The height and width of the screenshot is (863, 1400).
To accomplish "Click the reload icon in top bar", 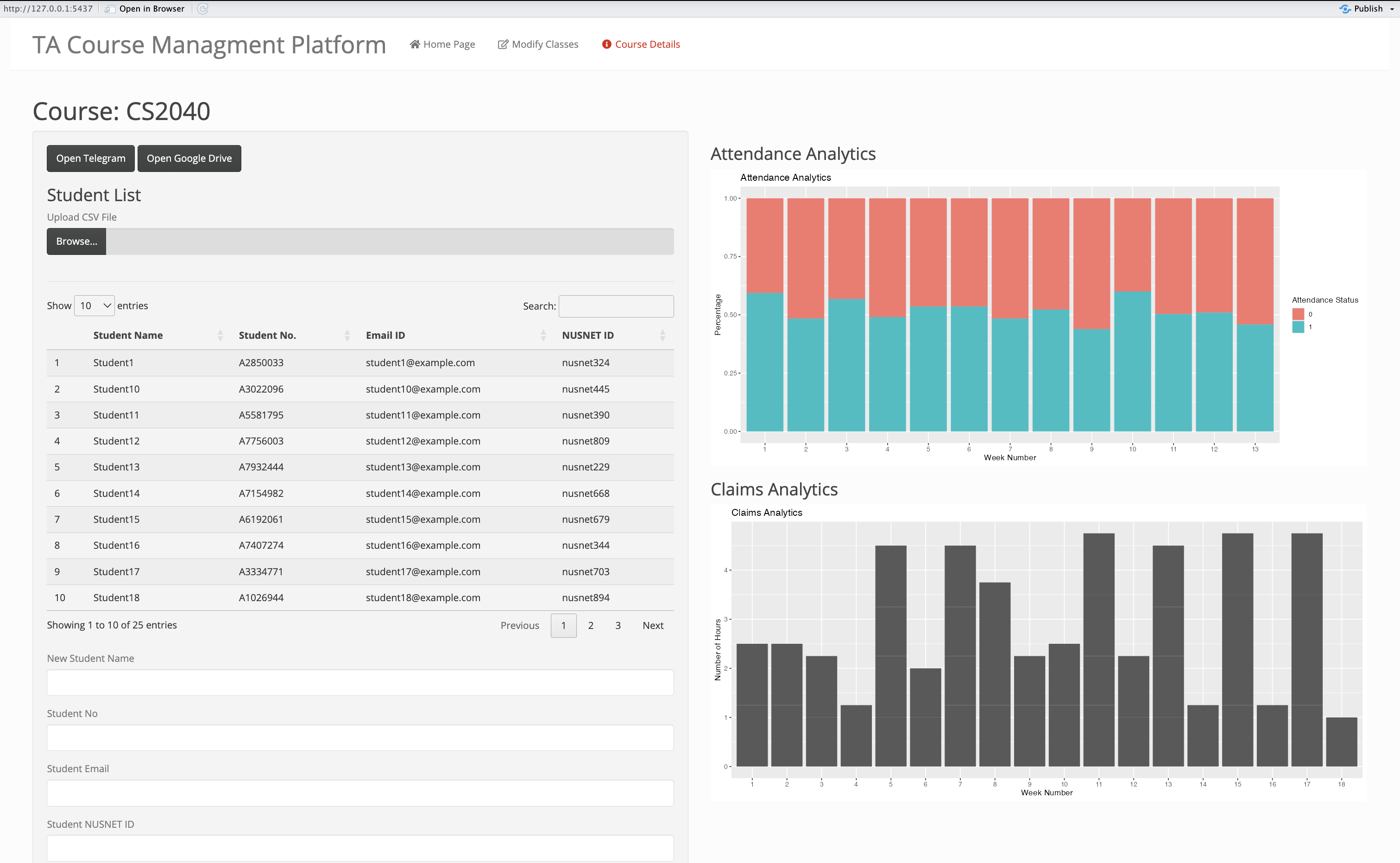I will (x=203, y=8).
